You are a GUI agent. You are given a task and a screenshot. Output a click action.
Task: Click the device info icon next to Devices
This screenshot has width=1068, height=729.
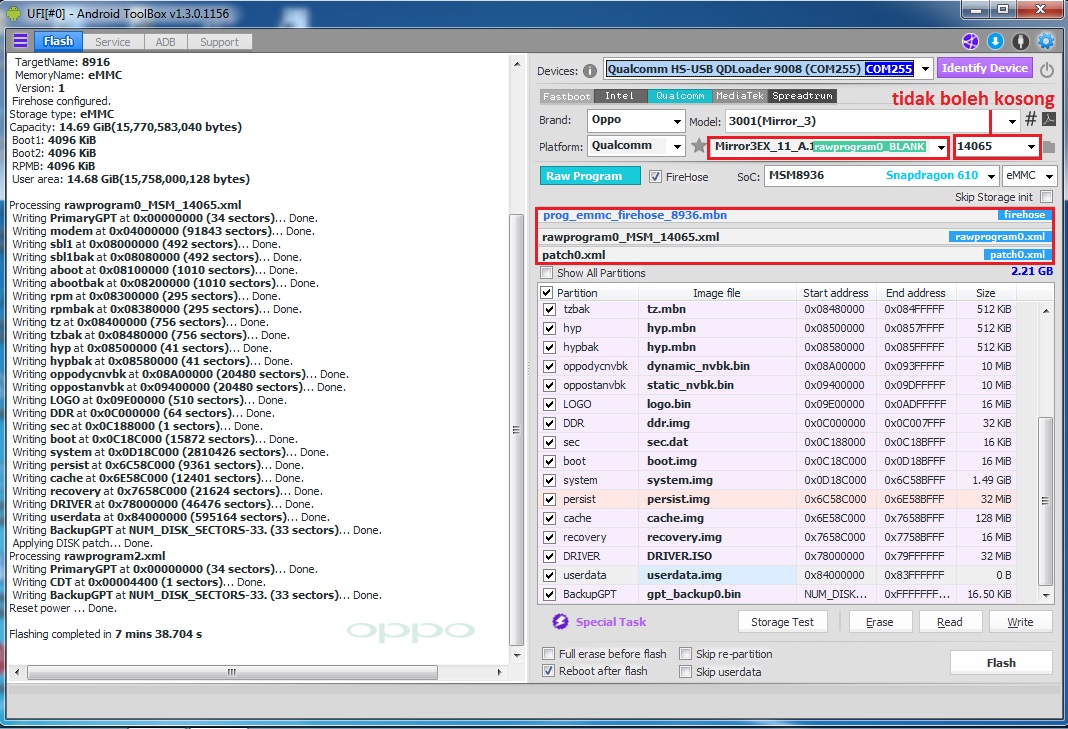coord(590,71)
